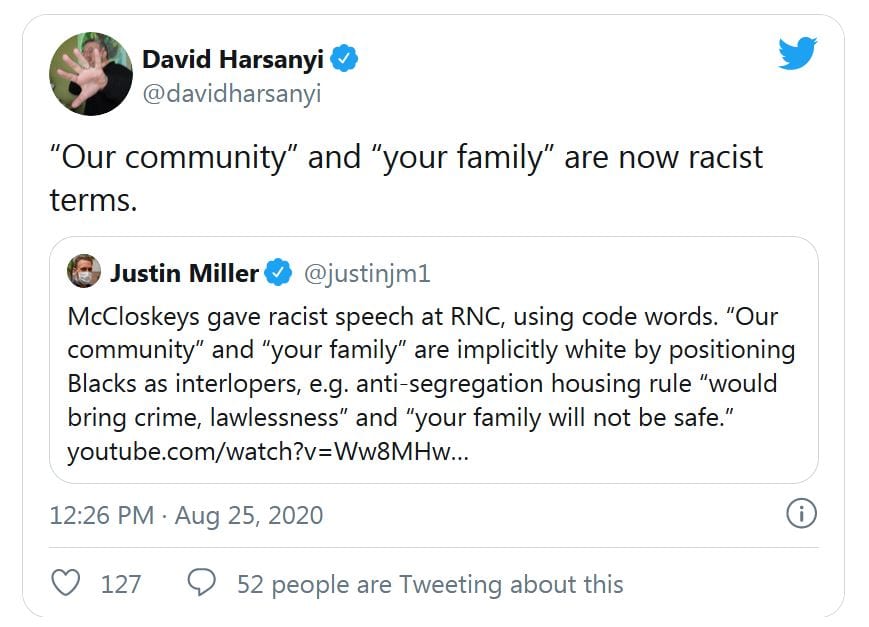Open the youtube.com/watch link

pos(266,452)
